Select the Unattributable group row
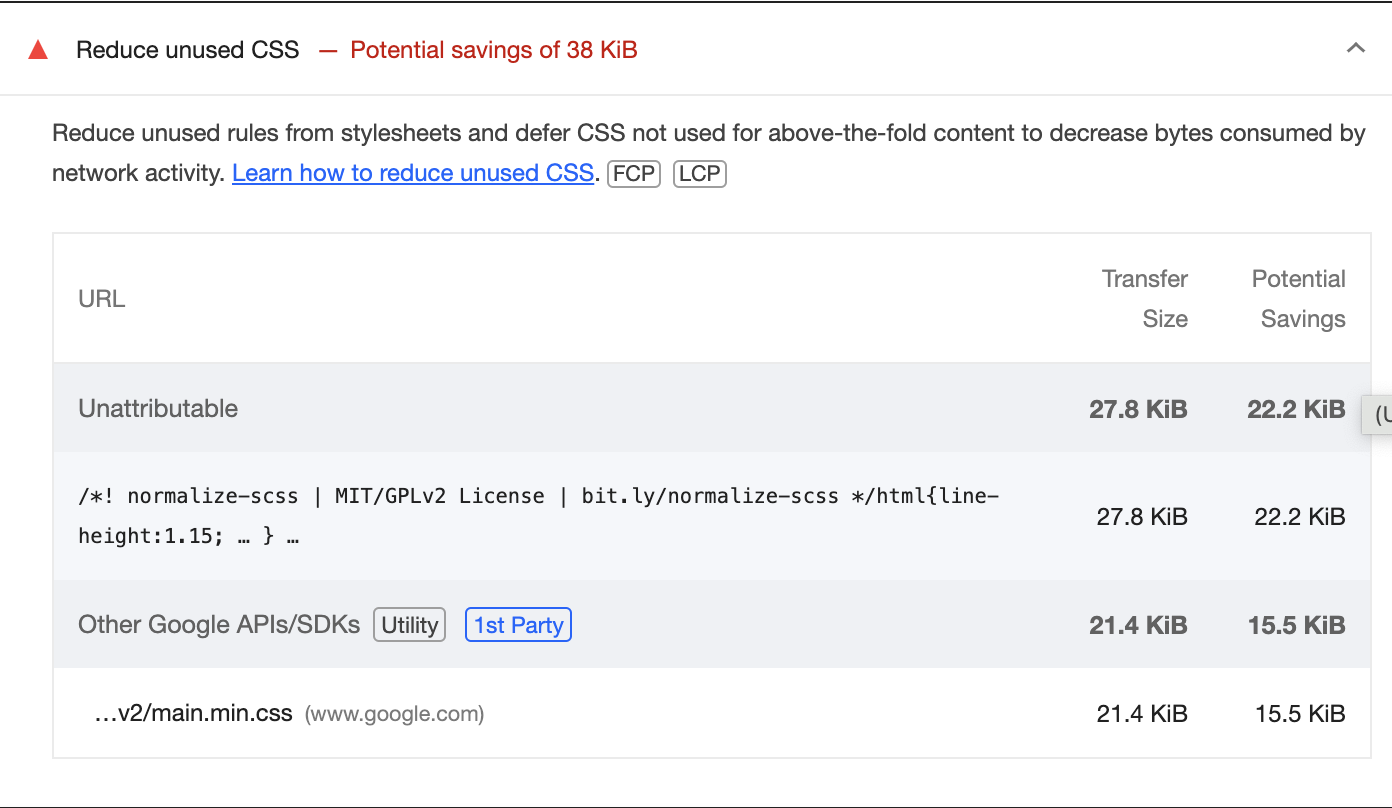The width and height of the screenshot is (1392, 808). 158,408
